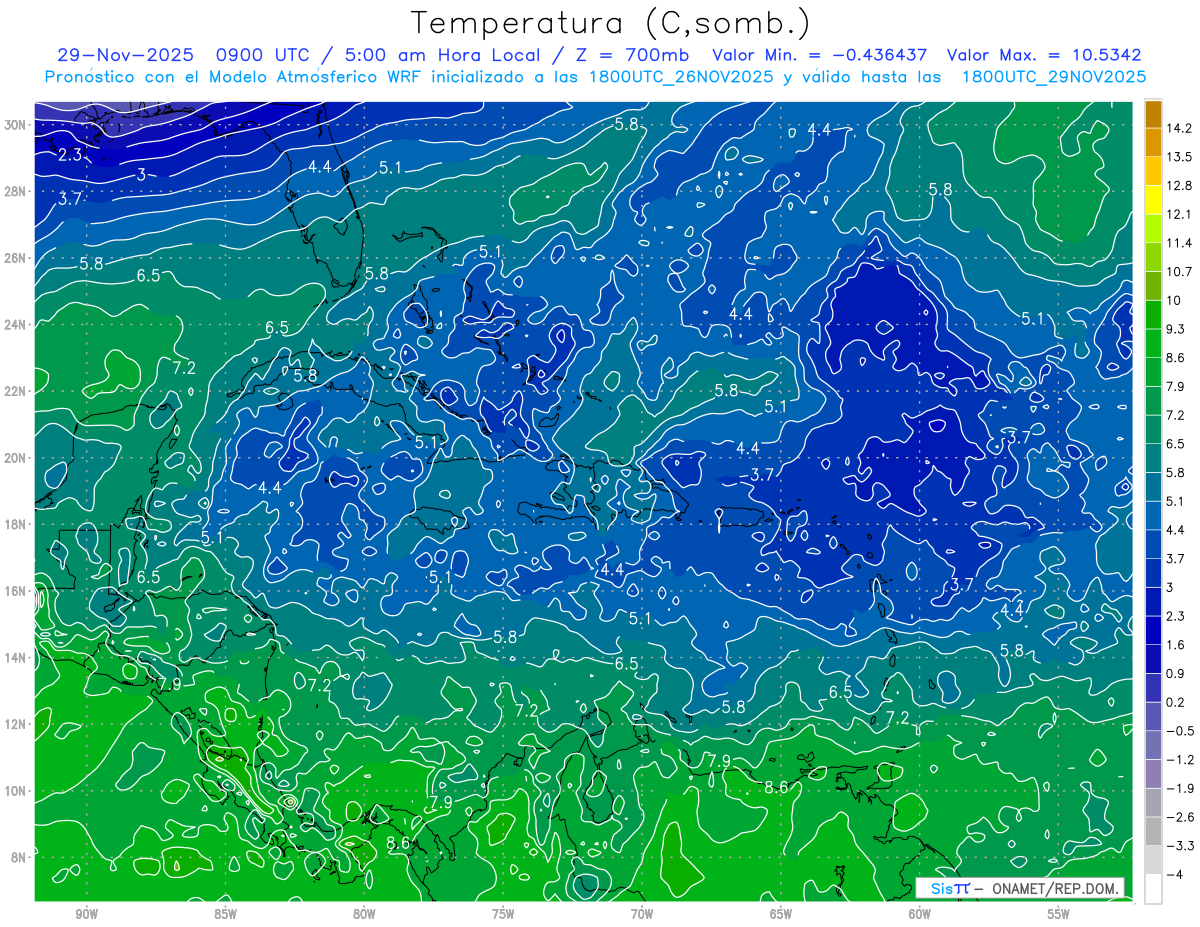Click the "Valor Min. = -0.436437" value
1200x927 pixels.
(x=819, y=55)
